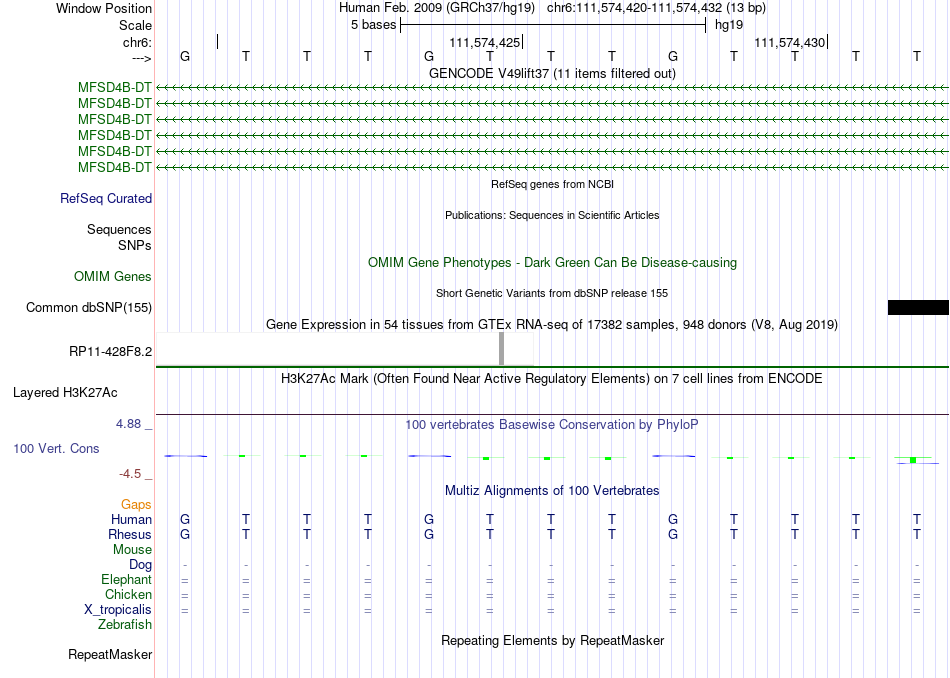This screenshot has width=950, height=678.
Task: Click the RepeatMasker track label
Action: click(110, 655)
